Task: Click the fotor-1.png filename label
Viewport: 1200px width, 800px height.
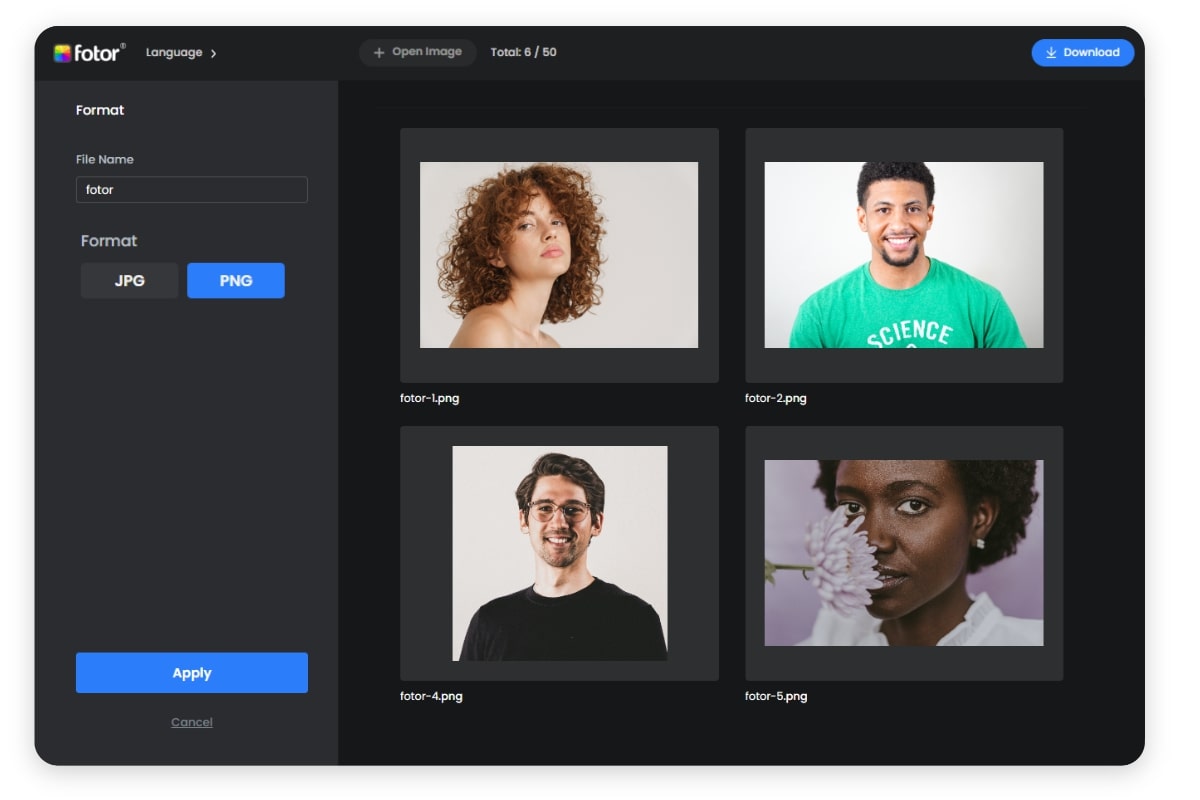Action: pyautogui.click(x=431, y=398)
